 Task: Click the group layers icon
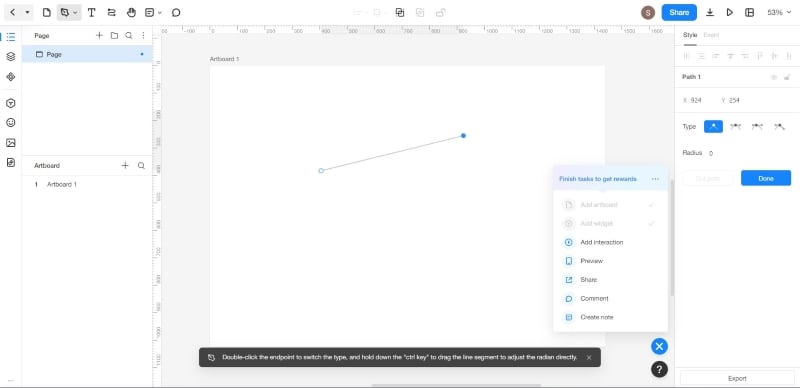click(400, 12)
